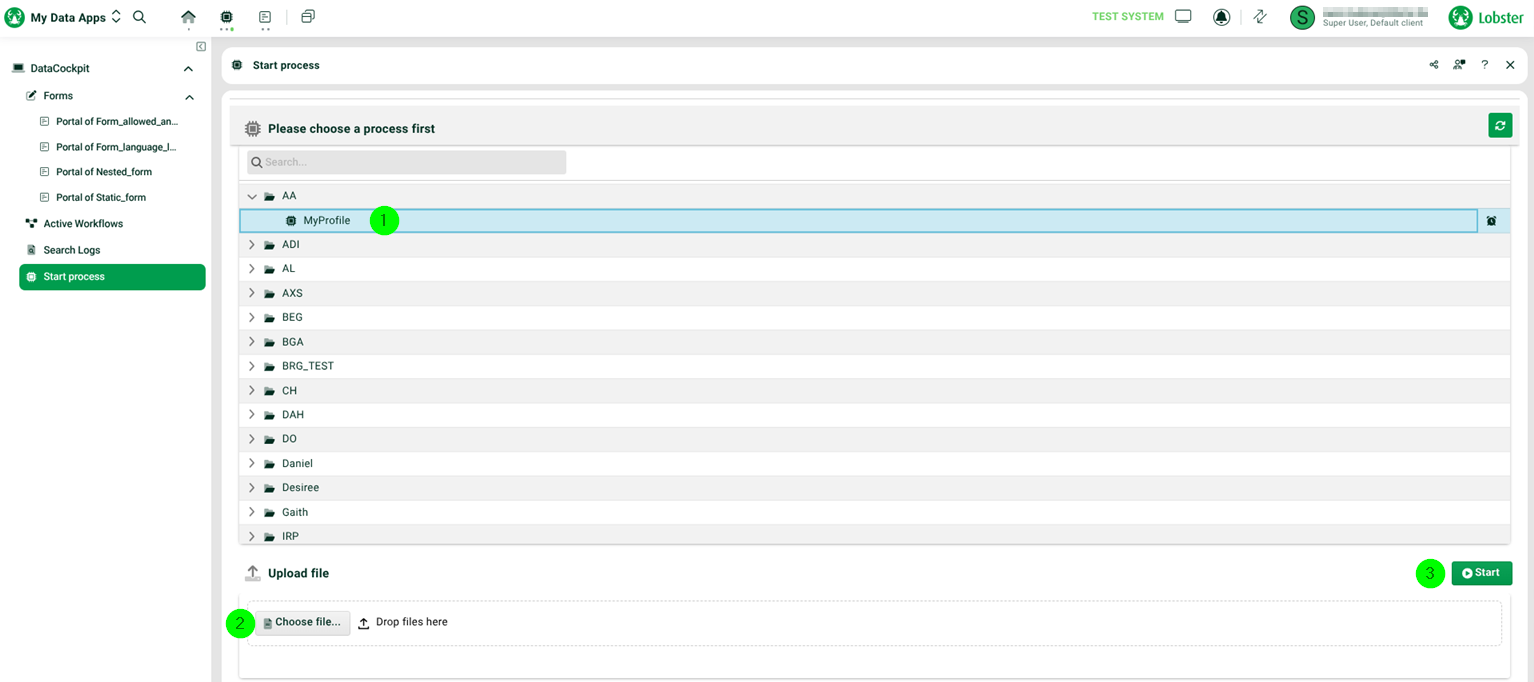Viewport: 1534px width, 682px height.
Task: Expand the BRG_TEST folder
Action: point(252,366)
